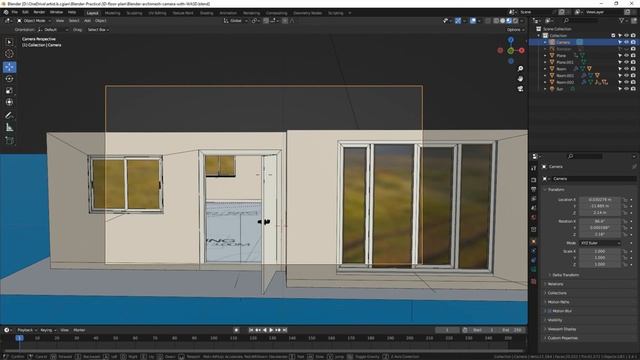Activate the Move tool
The height and width of the screenshot is (360, 640).
[9, 67]
